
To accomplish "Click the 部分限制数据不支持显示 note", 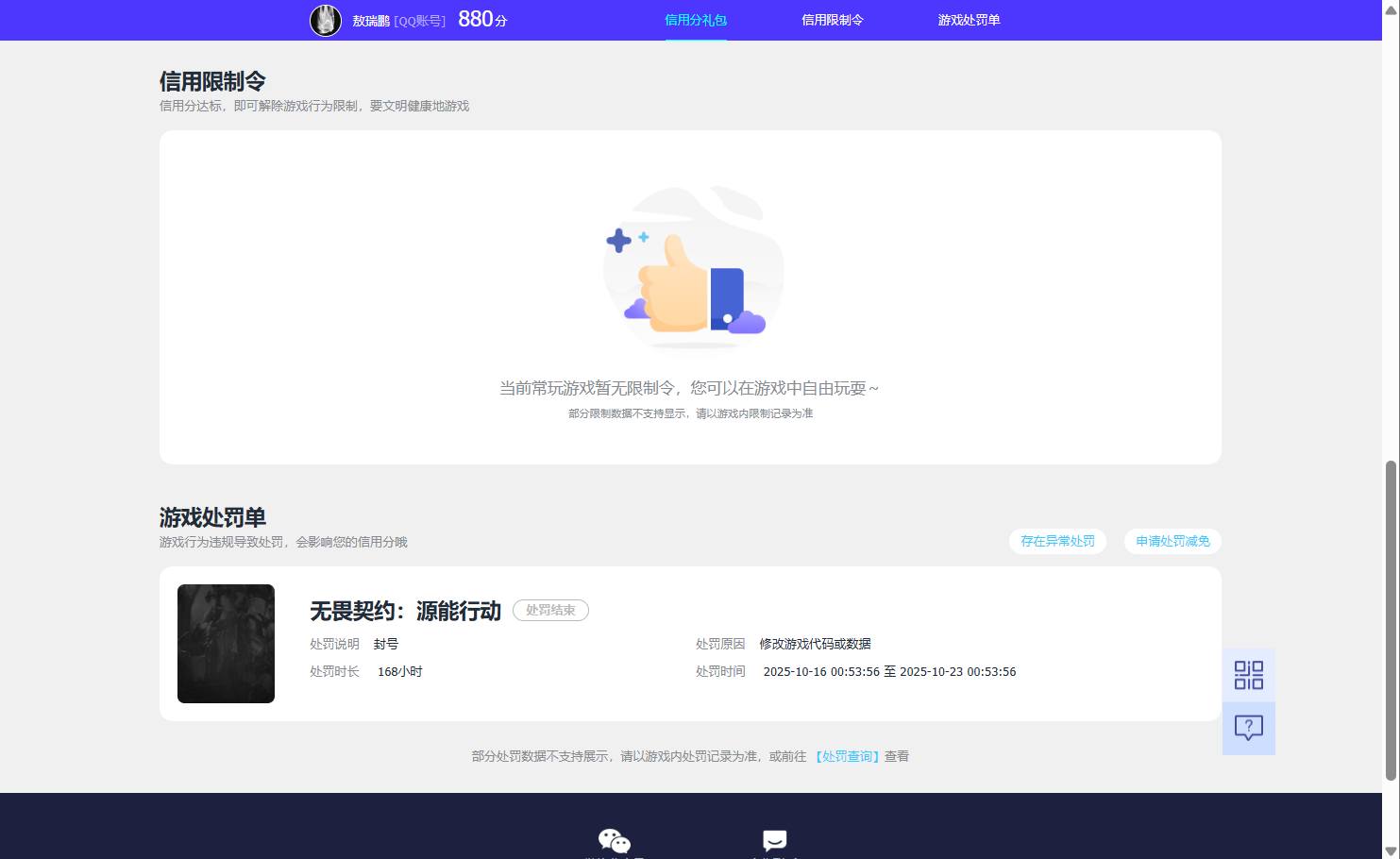I will point(690,413).
